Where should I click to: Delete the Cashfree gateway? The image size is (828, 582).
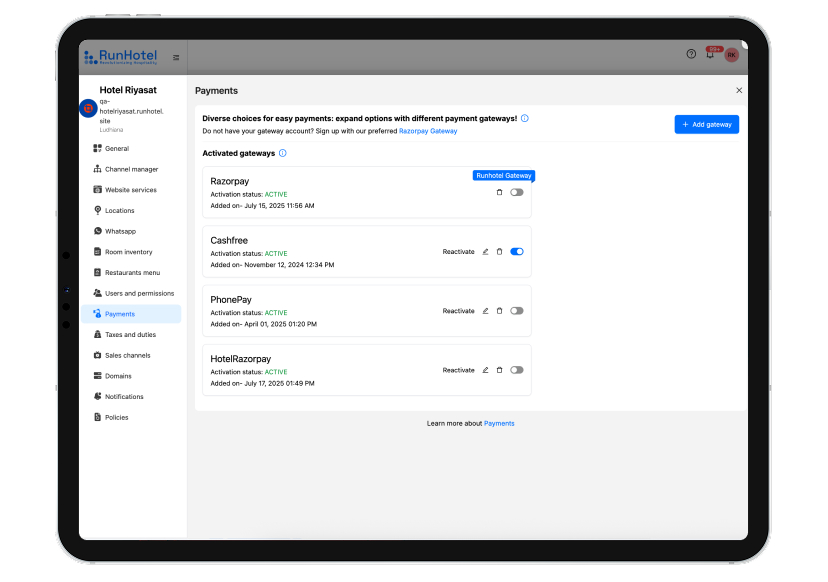click(500, 252)
